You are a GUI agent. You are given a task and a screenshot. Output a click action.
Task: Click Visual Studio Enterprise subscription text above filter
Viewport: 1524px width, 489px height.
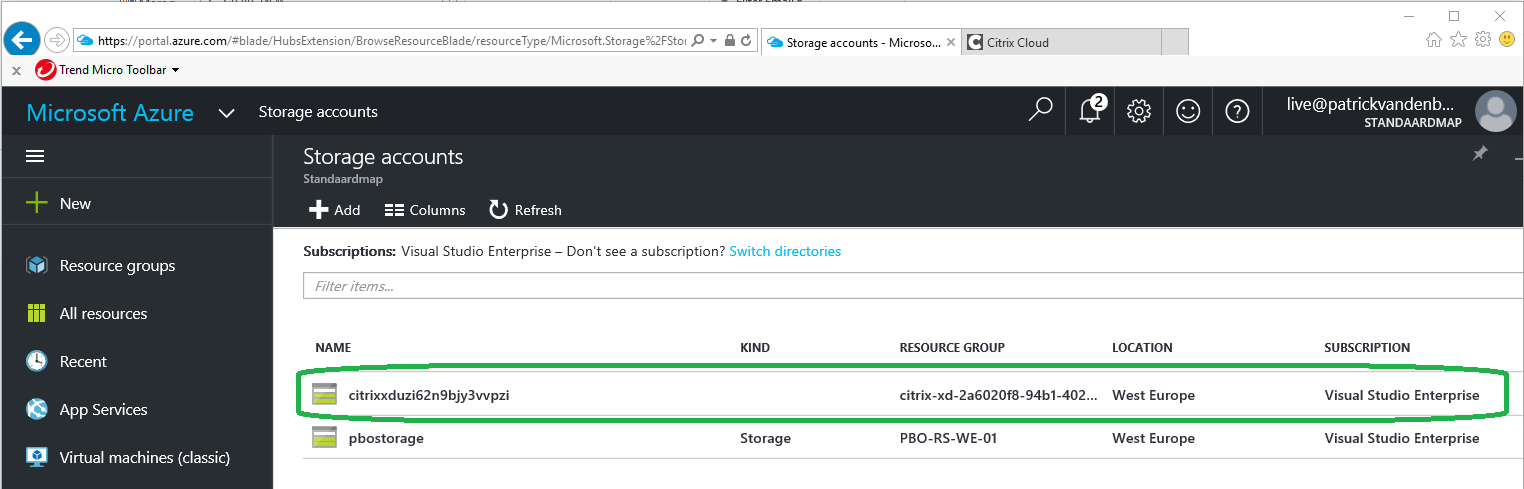(x=476, y=251)
